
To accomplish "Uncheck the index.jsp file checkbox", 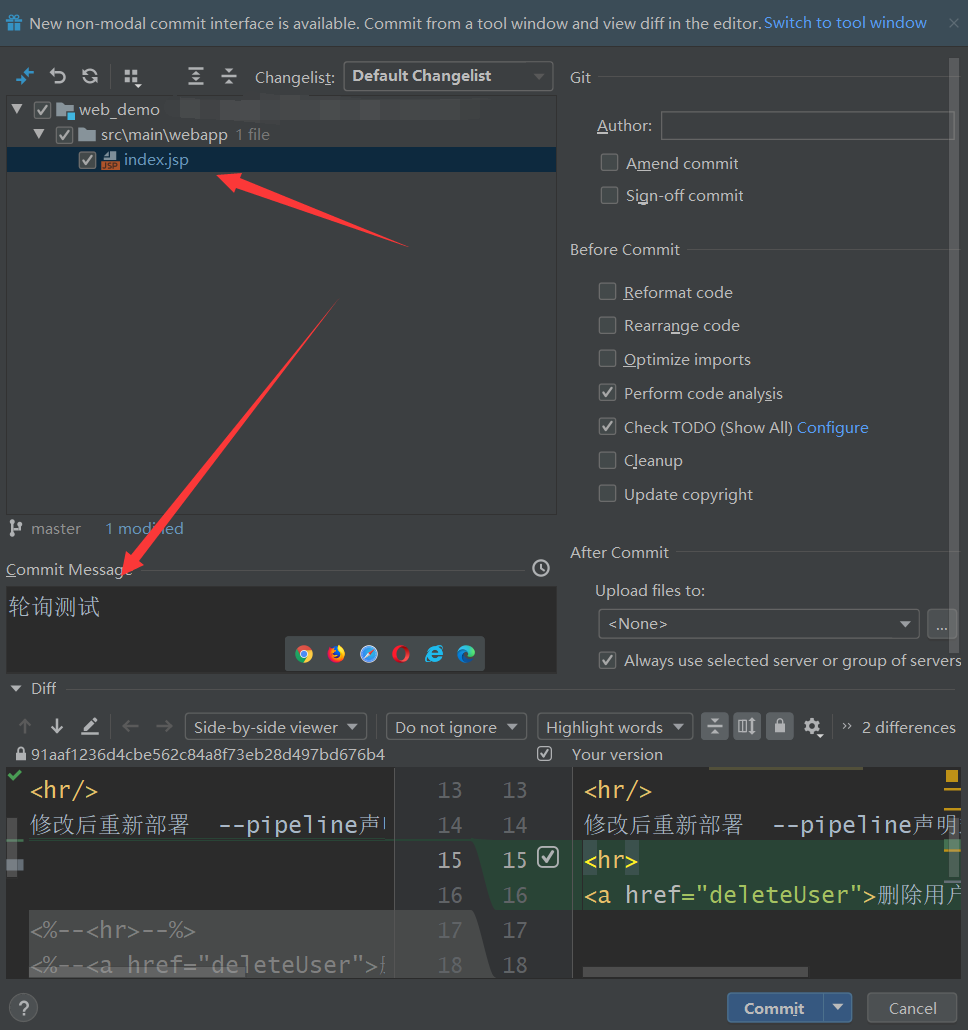I will pos(87,160).
